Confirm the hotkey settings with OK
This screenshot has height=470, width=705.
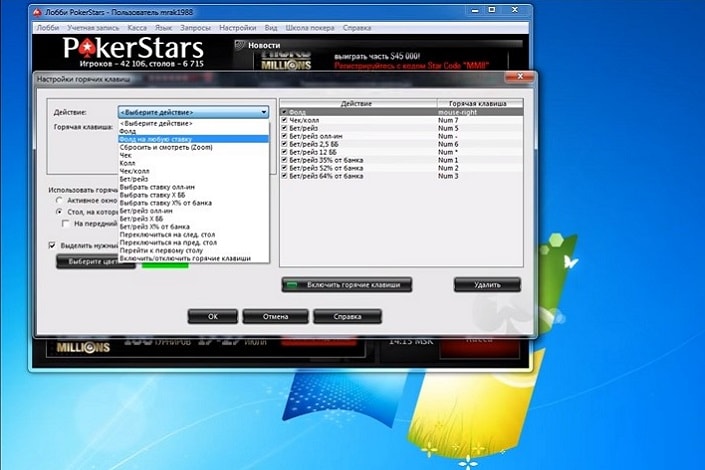(x=213, y=317)
